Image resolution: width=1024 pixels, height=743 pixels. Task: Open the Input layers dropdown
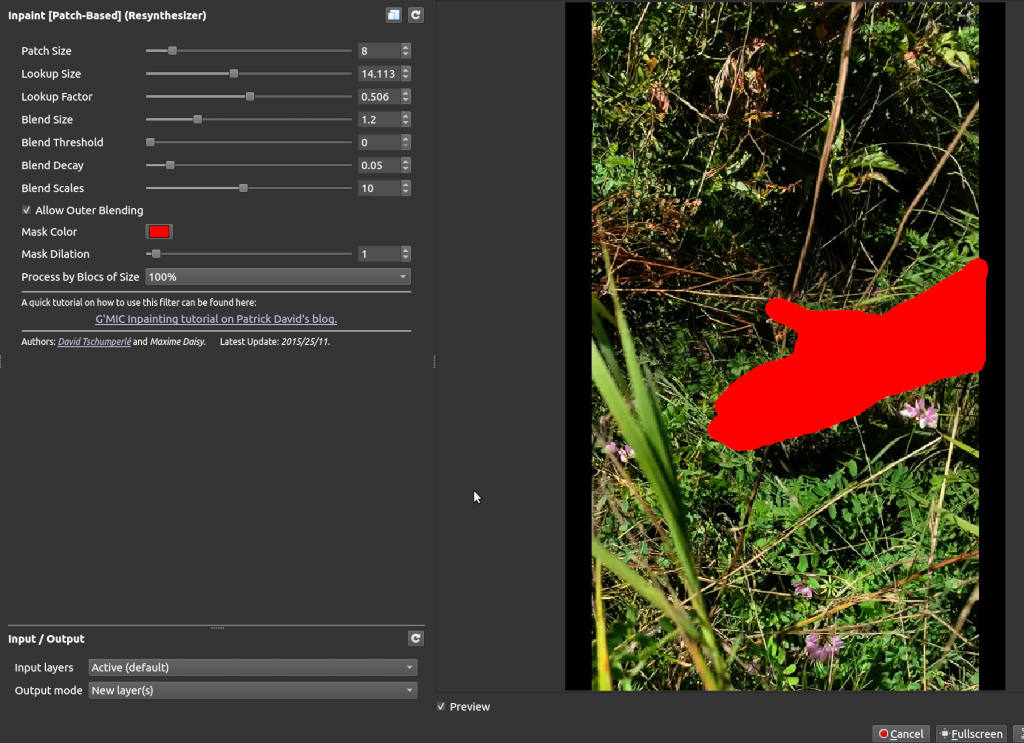coord(252,667)
